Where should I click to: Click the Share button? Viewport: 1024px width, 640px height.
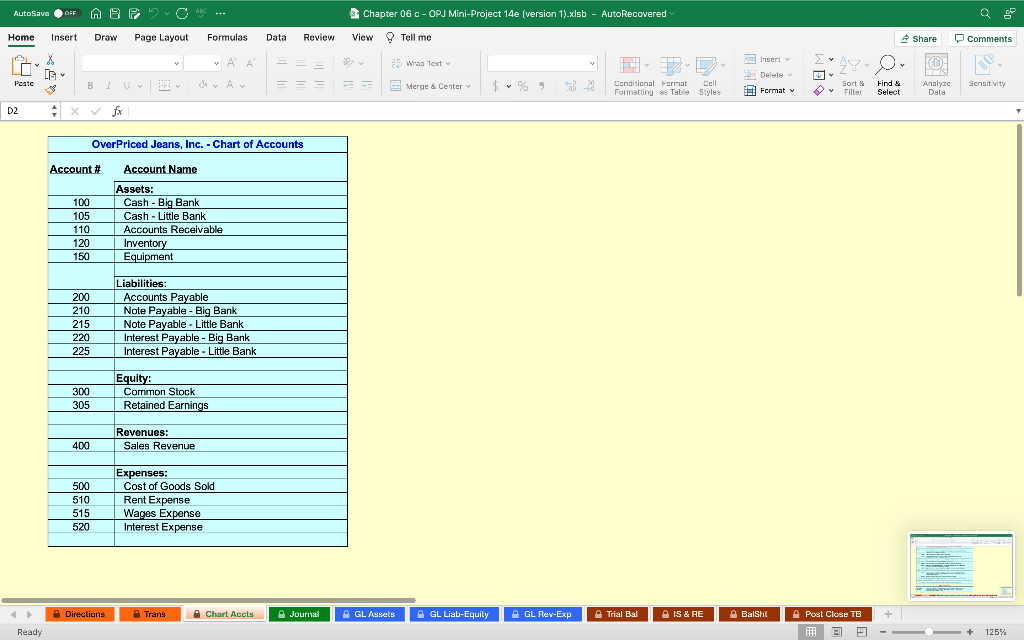917,37
